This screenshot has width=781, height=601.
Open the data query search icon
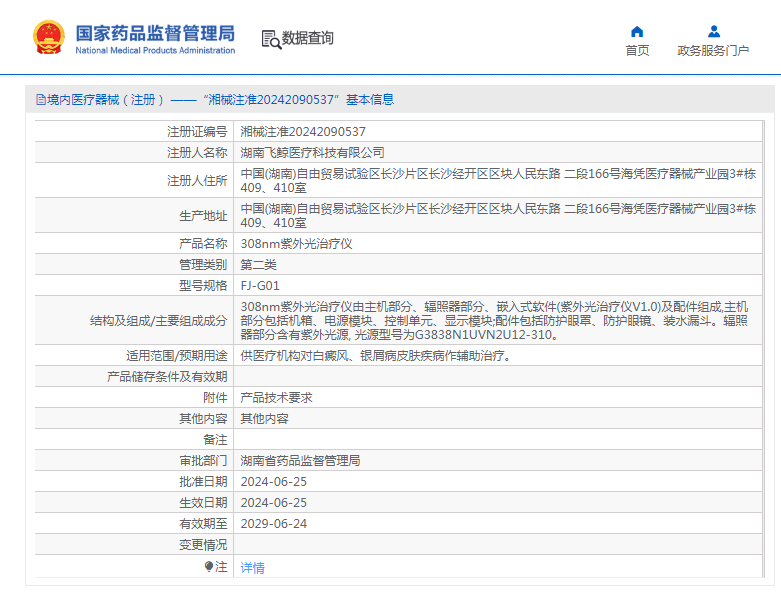point(271,39)
